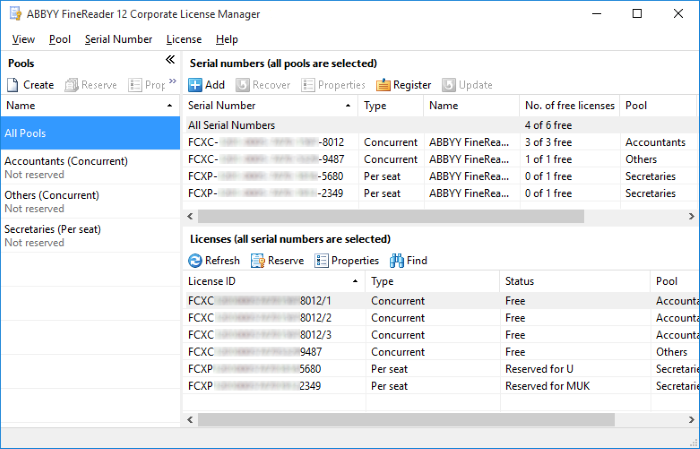Select license ending in 8012/2

(441, 318)
